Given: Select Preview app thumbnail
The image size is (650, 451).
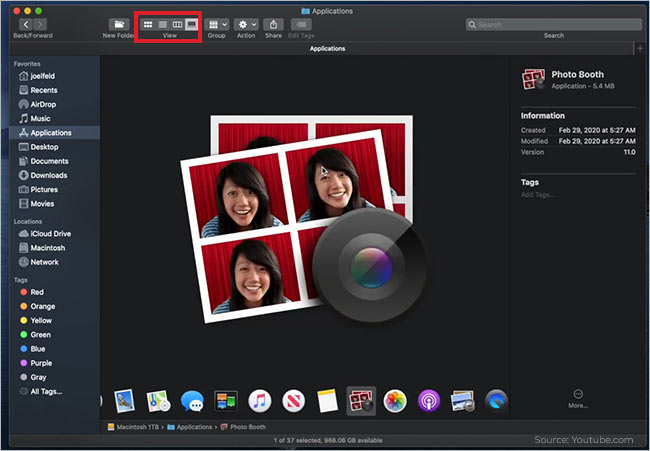Looking at the screenshot, I should pos(463,401).
